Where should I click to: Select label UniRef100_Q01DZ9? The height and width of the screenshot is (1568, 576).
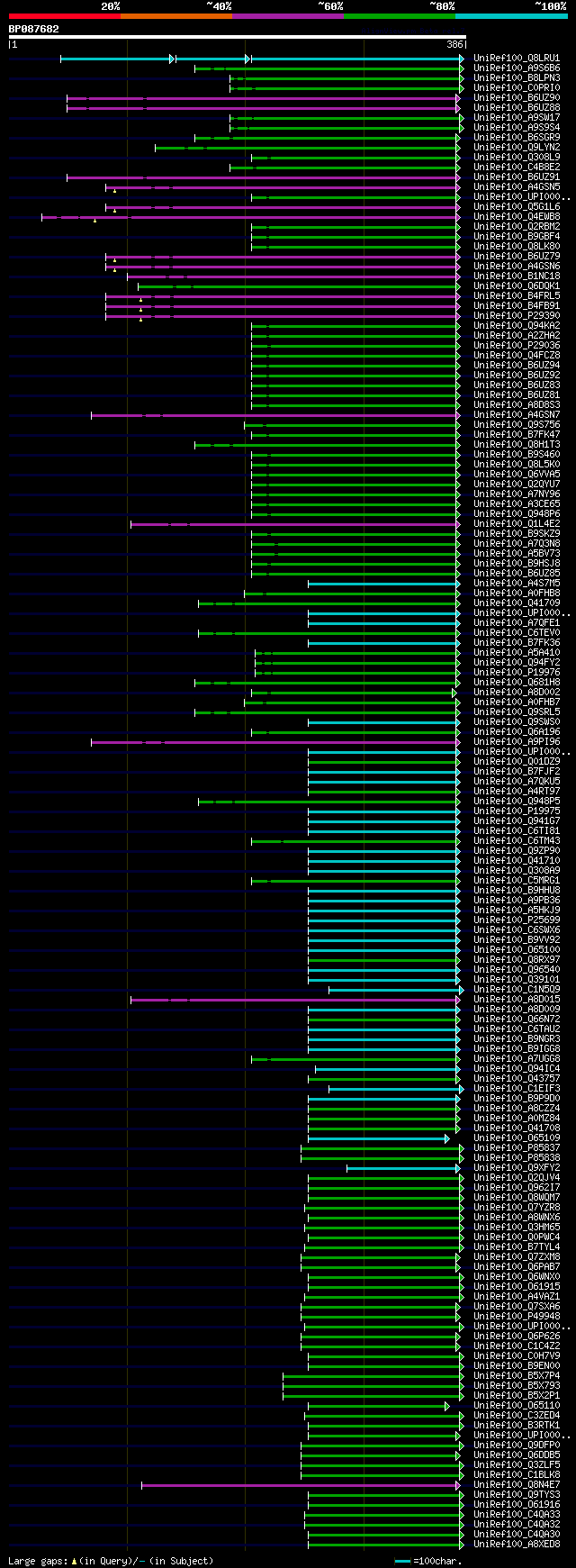(x=517, y=762)
